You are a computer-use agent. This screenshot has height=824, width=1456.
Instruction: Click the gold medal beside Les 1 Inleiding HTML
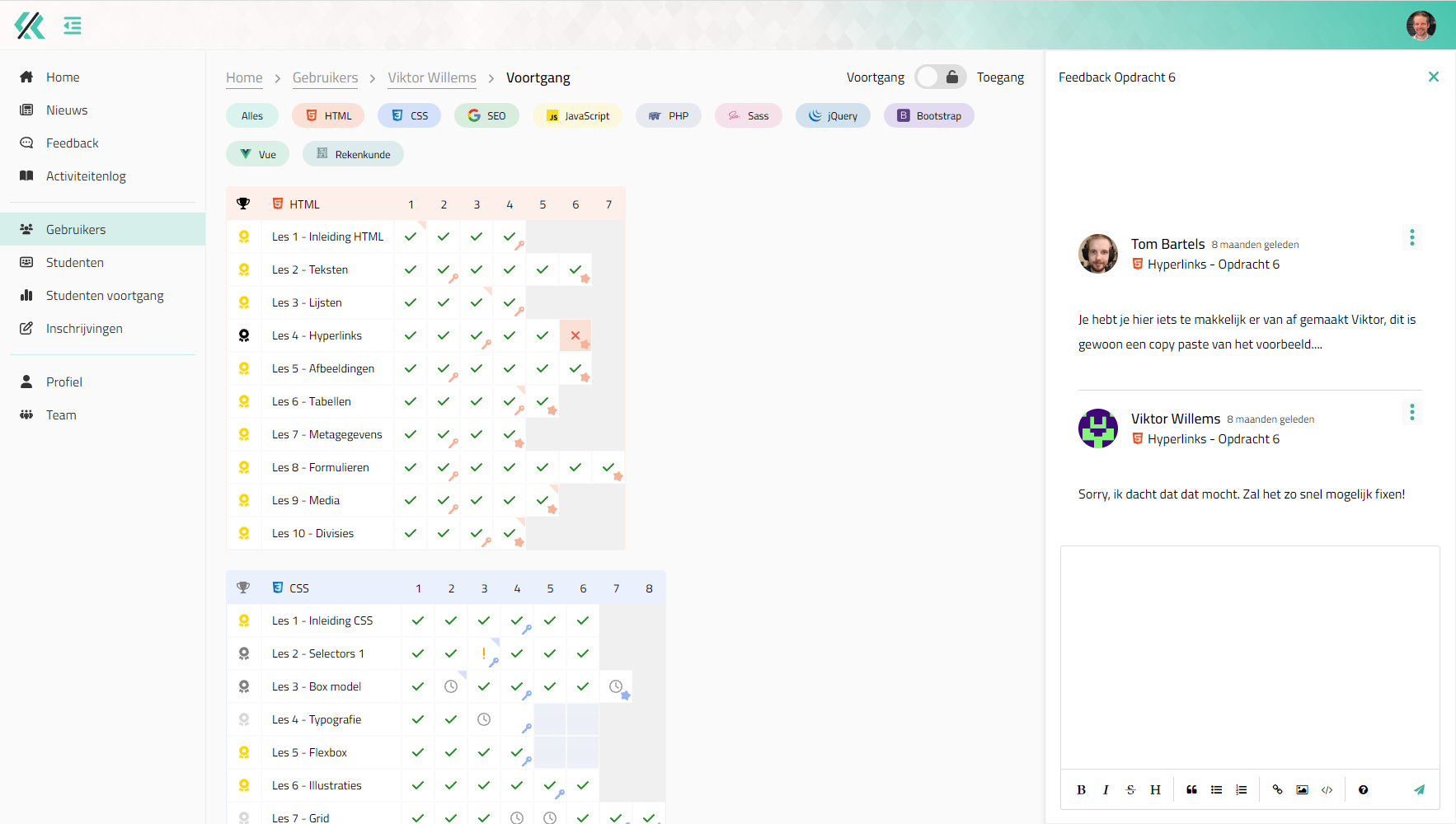(x=244, y=236)
